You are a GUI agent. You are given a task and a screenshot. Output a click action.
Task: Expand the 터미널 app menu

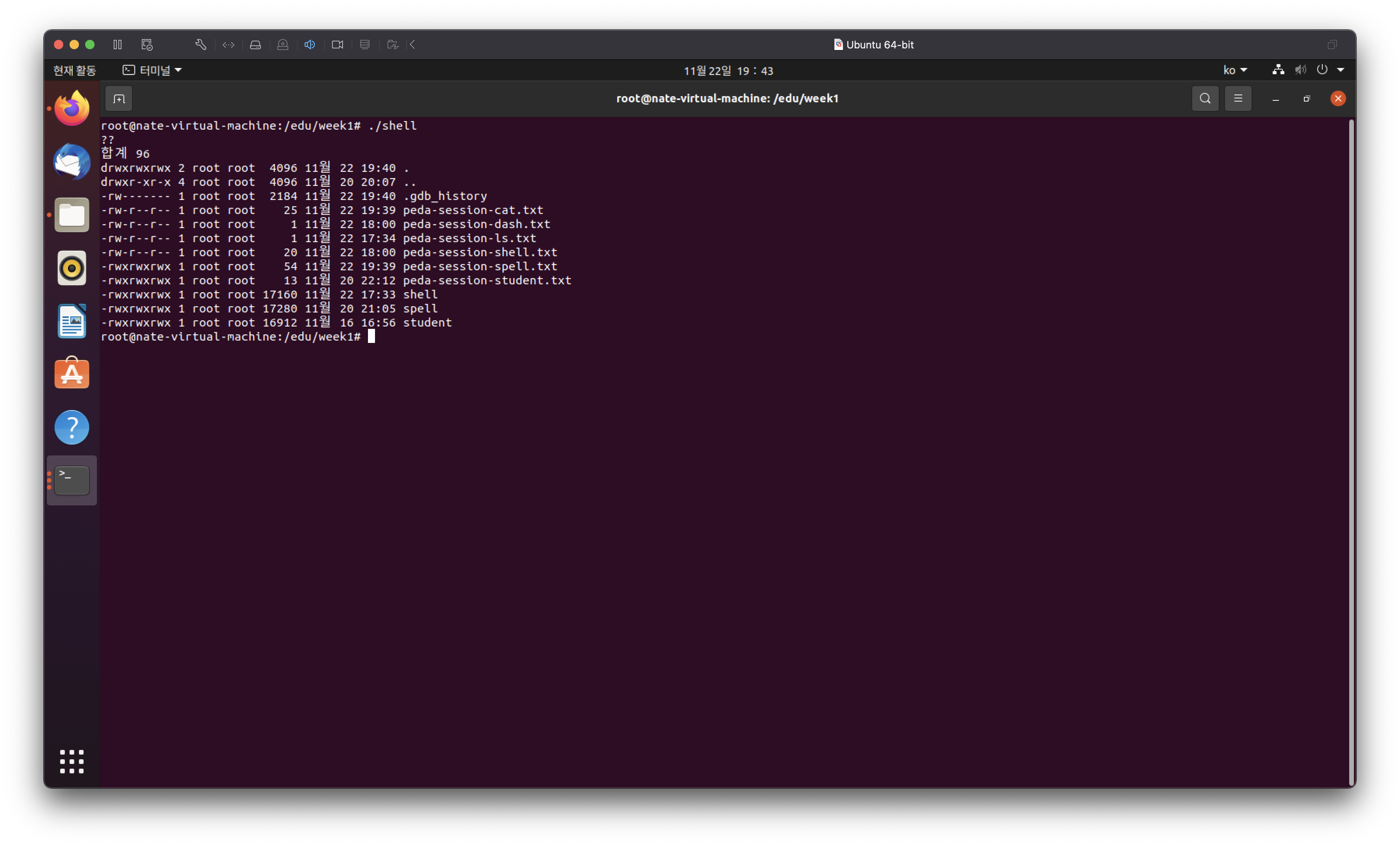tap(152, 70)
